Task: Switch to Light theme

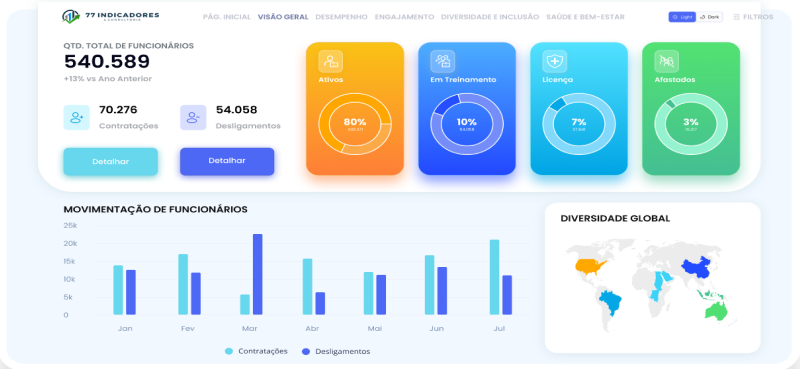Action: (682, 17)
